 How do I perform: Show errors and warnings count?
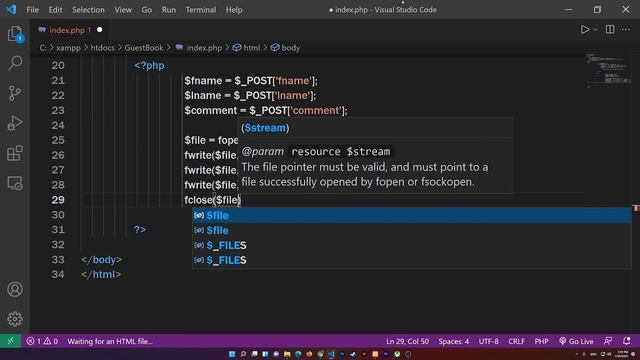point(42,341)
